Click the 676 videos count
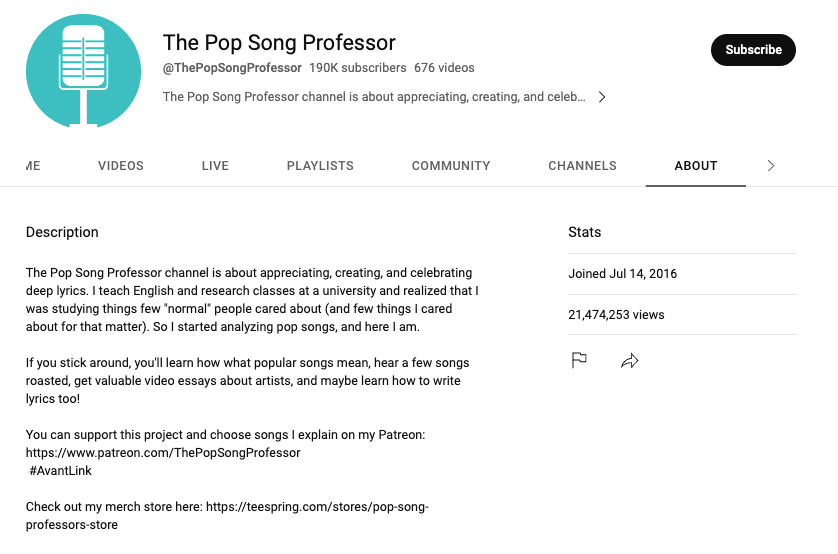Screen dimensions: 838x554 [444, 68]
